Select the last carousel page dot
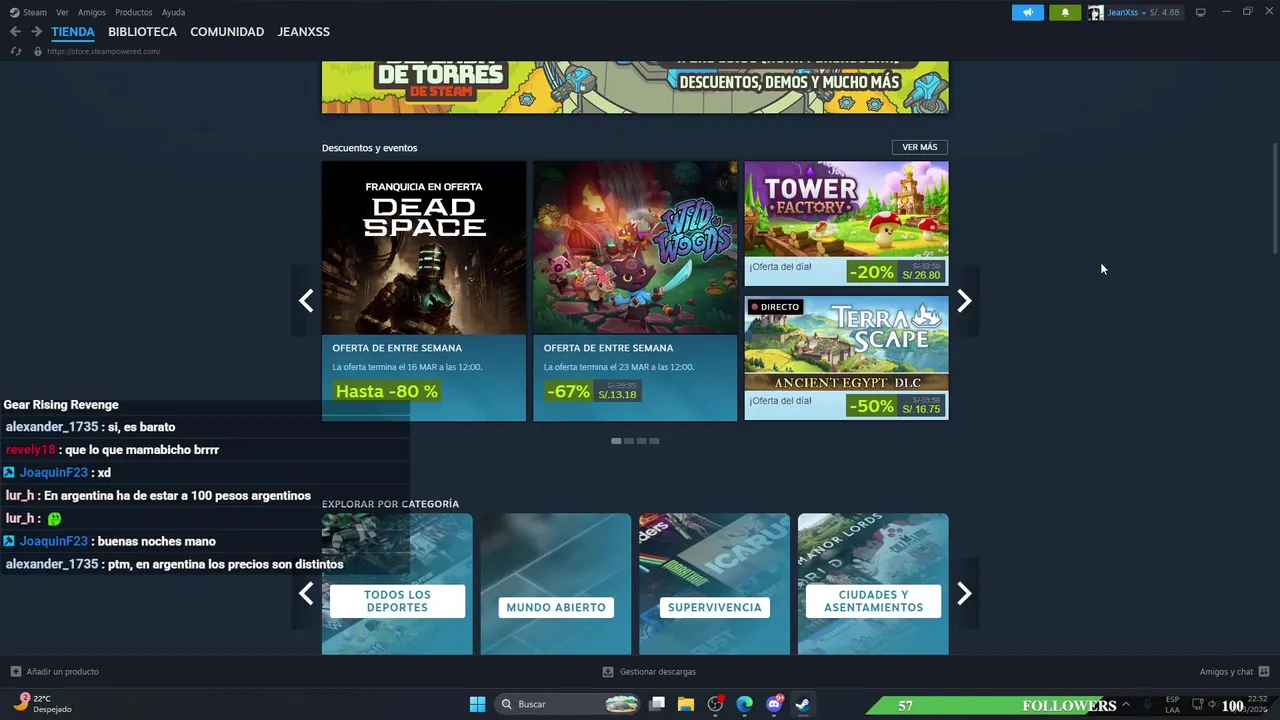This screenshot has width=1280, height=720. (x=654, y=441)
